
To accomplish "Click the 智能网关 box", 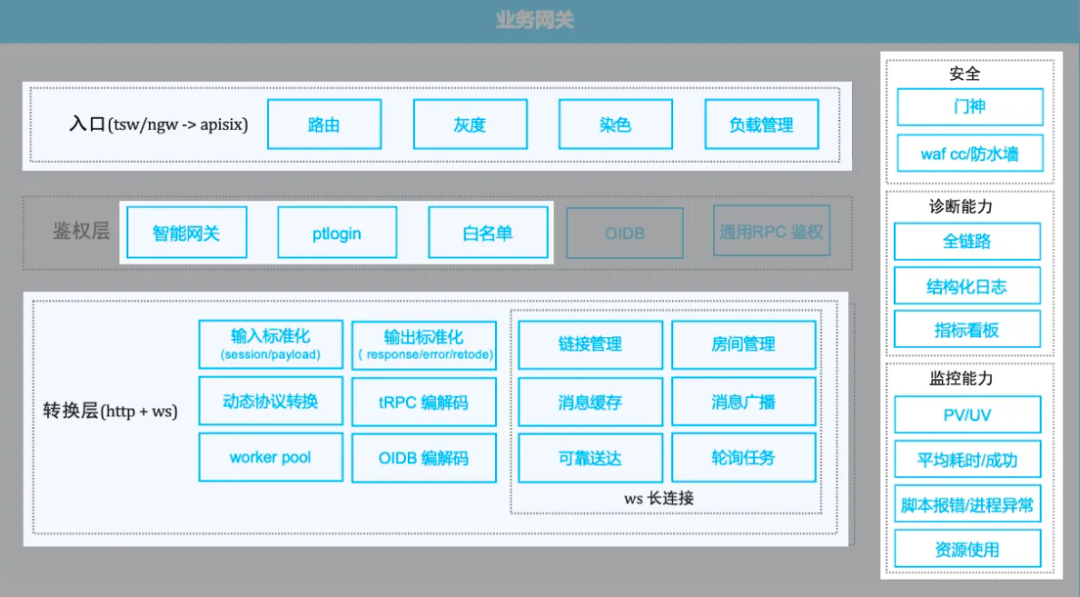I will pyautogui.click(x=186, y=233).
